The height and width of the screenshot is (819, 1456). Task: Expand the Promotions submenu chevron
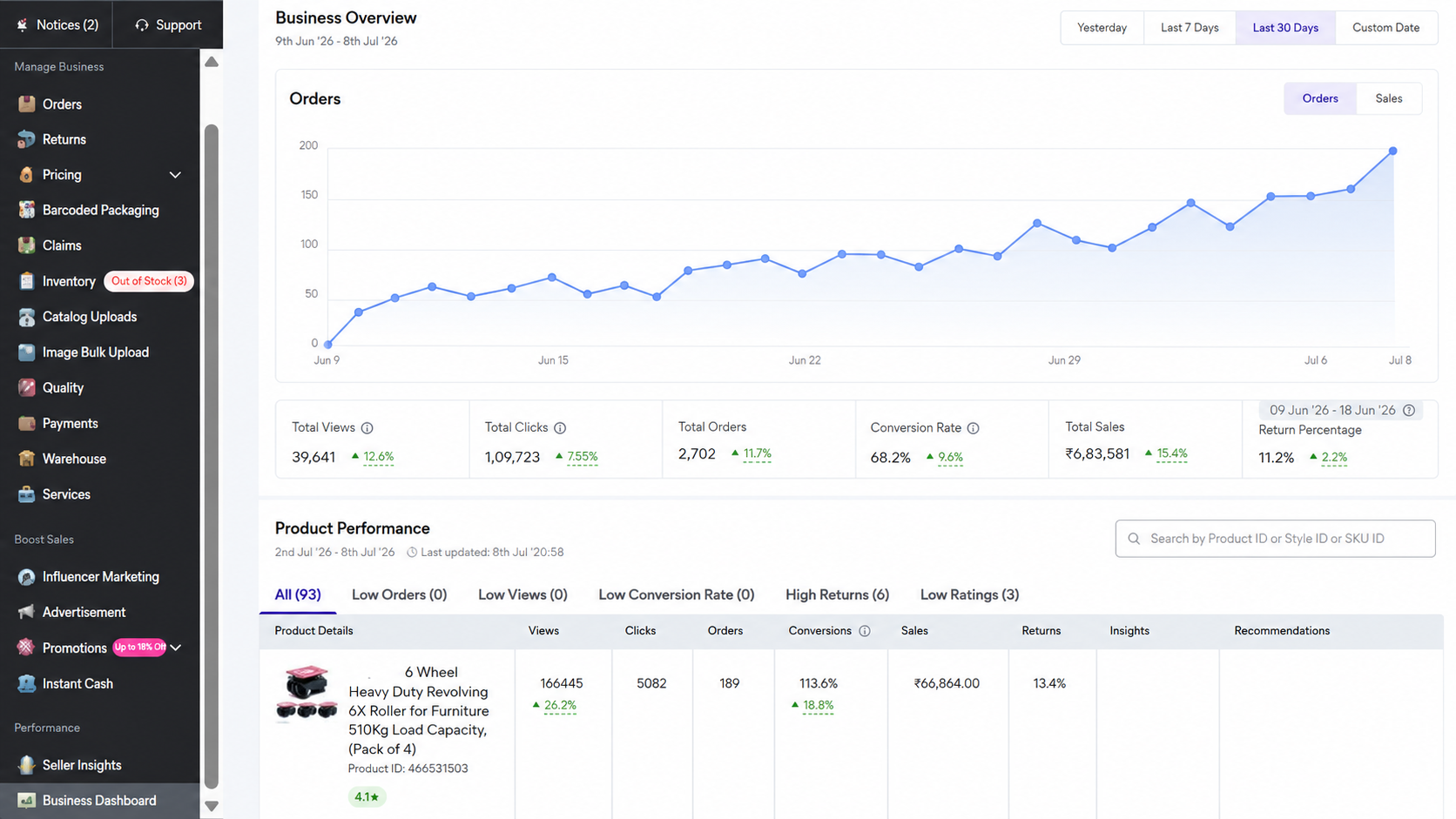[176, 648]
